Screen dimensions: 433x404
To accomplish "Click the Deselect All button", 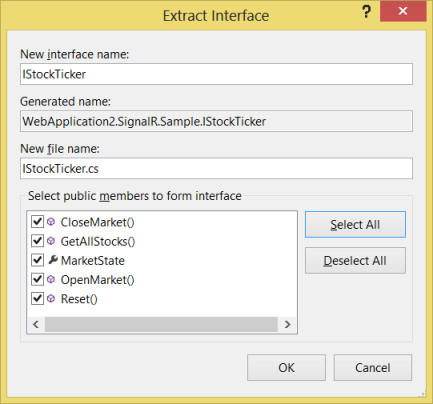I will [355, 260].
